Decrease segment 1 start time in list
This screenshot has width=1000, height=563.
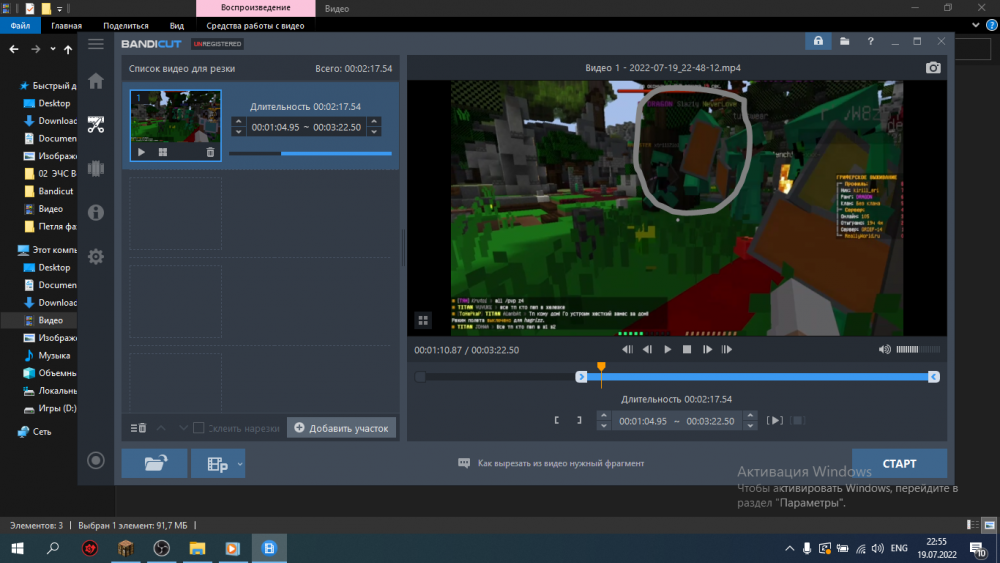coord(239,132)
